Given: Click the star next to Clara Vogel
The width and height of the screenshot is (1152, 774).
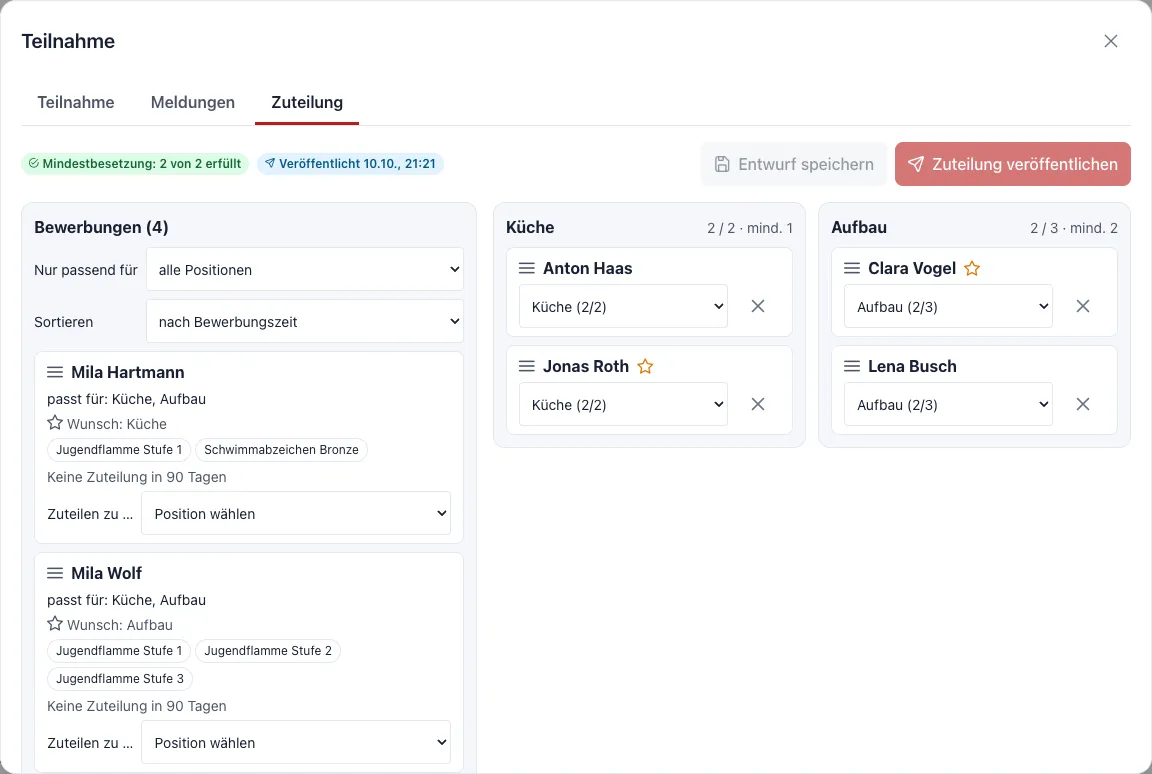Looking at the screenshot, I should tap(972, 268).
